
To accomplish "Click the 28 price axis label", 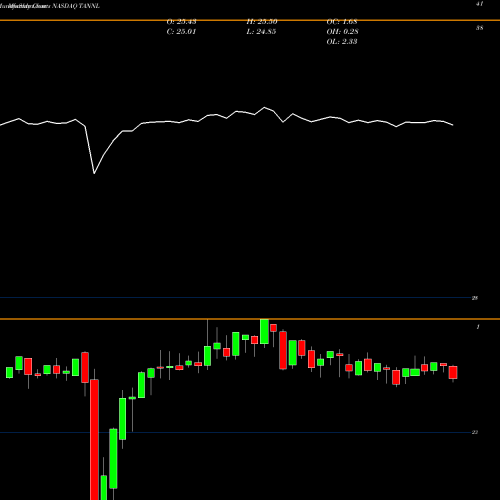I will click(475, 298).
